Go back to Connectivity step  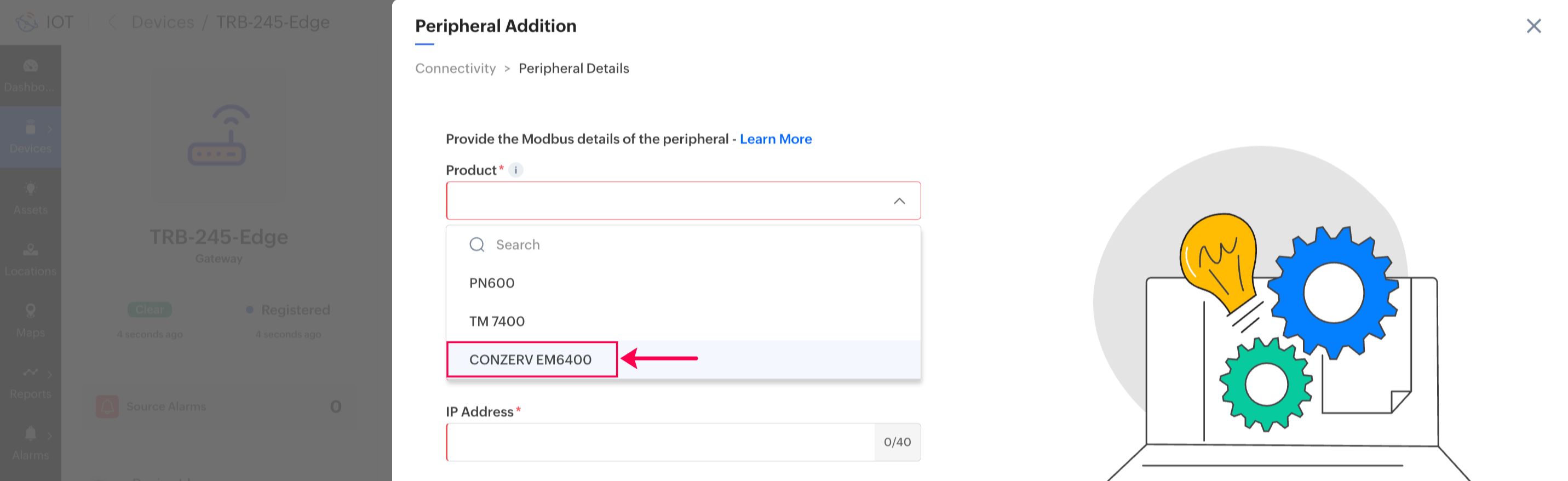coord(455,68)
